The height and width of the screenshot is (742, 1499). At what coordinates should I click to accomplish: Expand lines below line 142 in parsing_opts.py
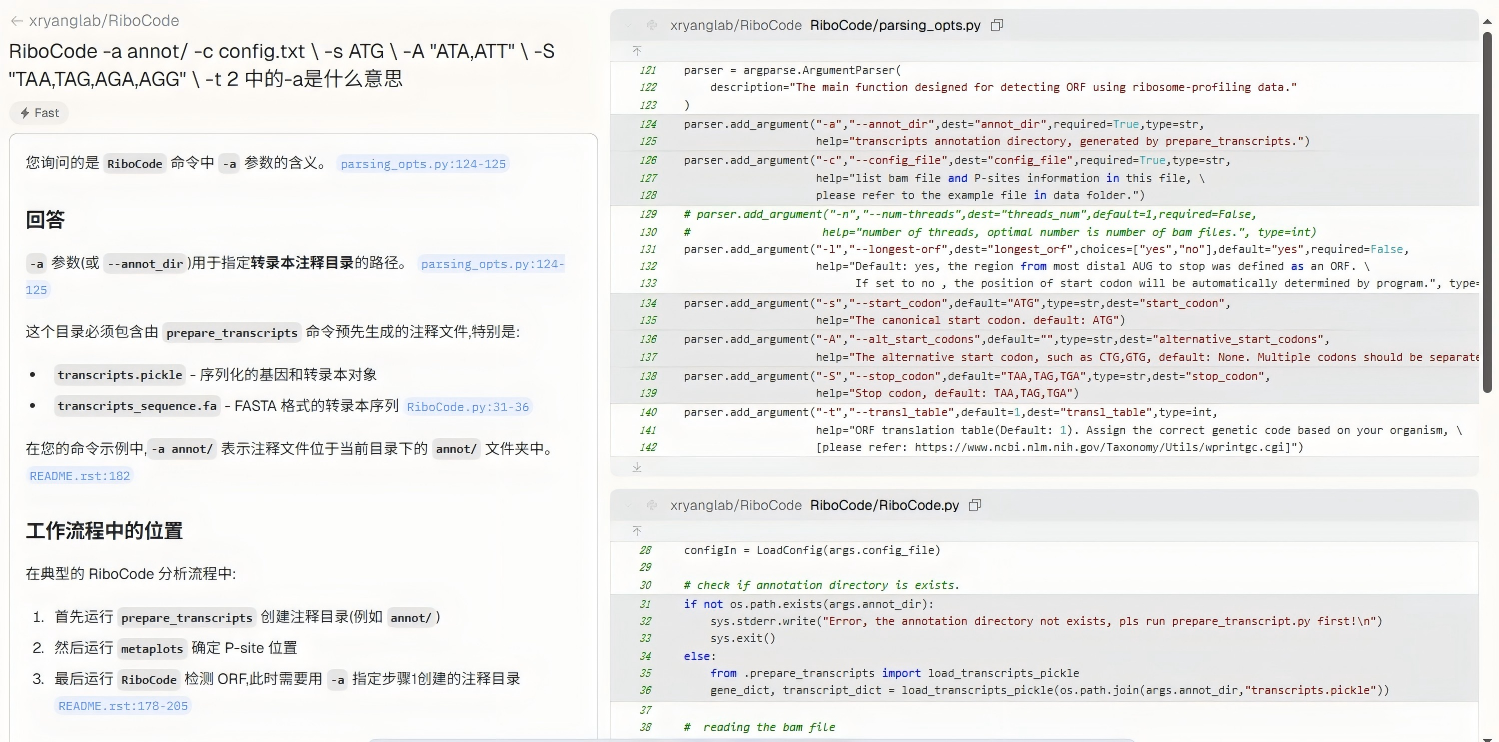tap(637, 466)
